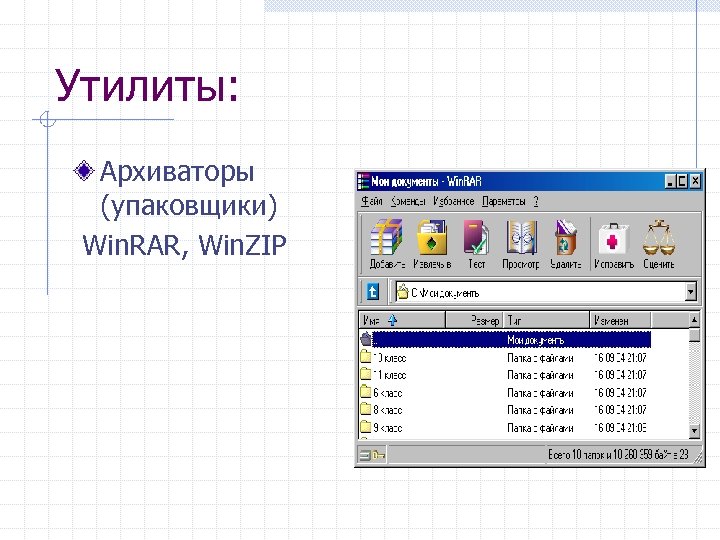
Task: Select the 9 класс folder name
Action: coord(388,428)
